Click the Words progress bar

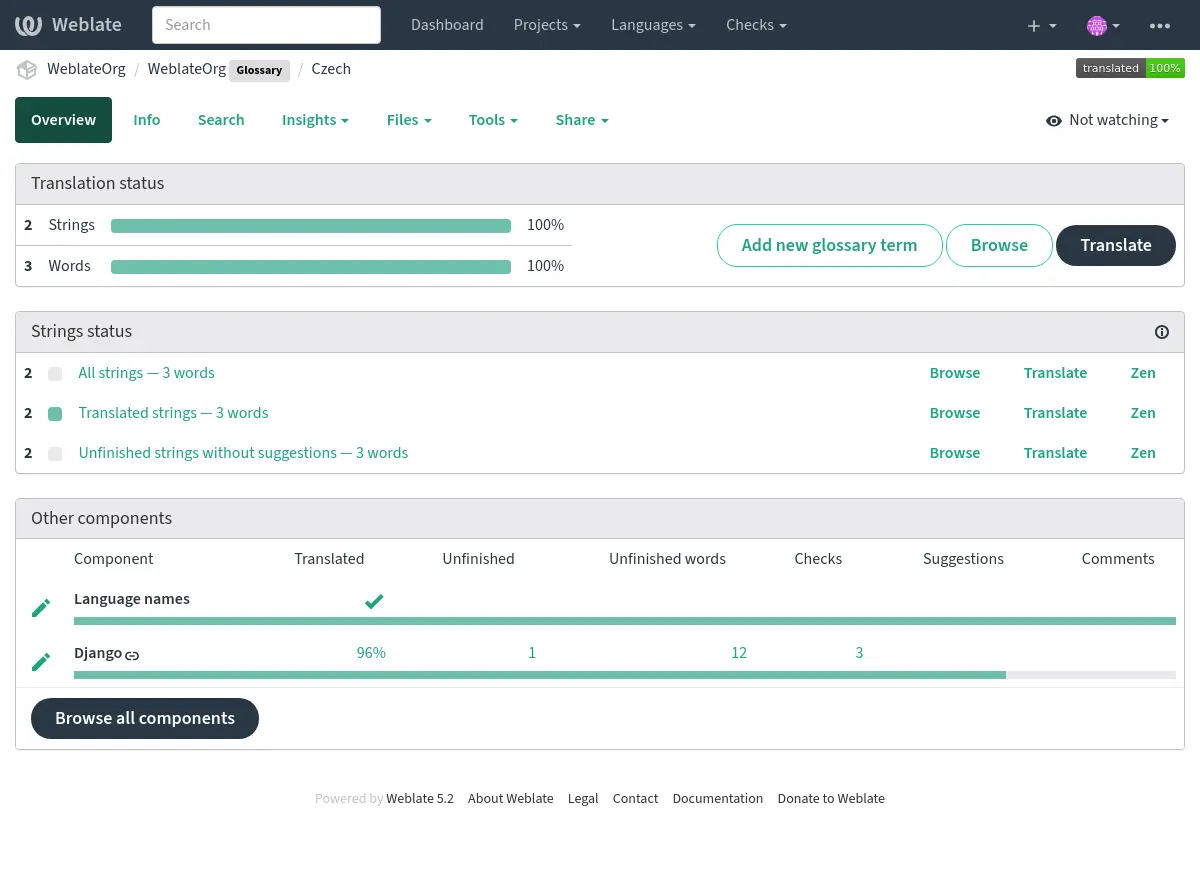pos(311,267)
